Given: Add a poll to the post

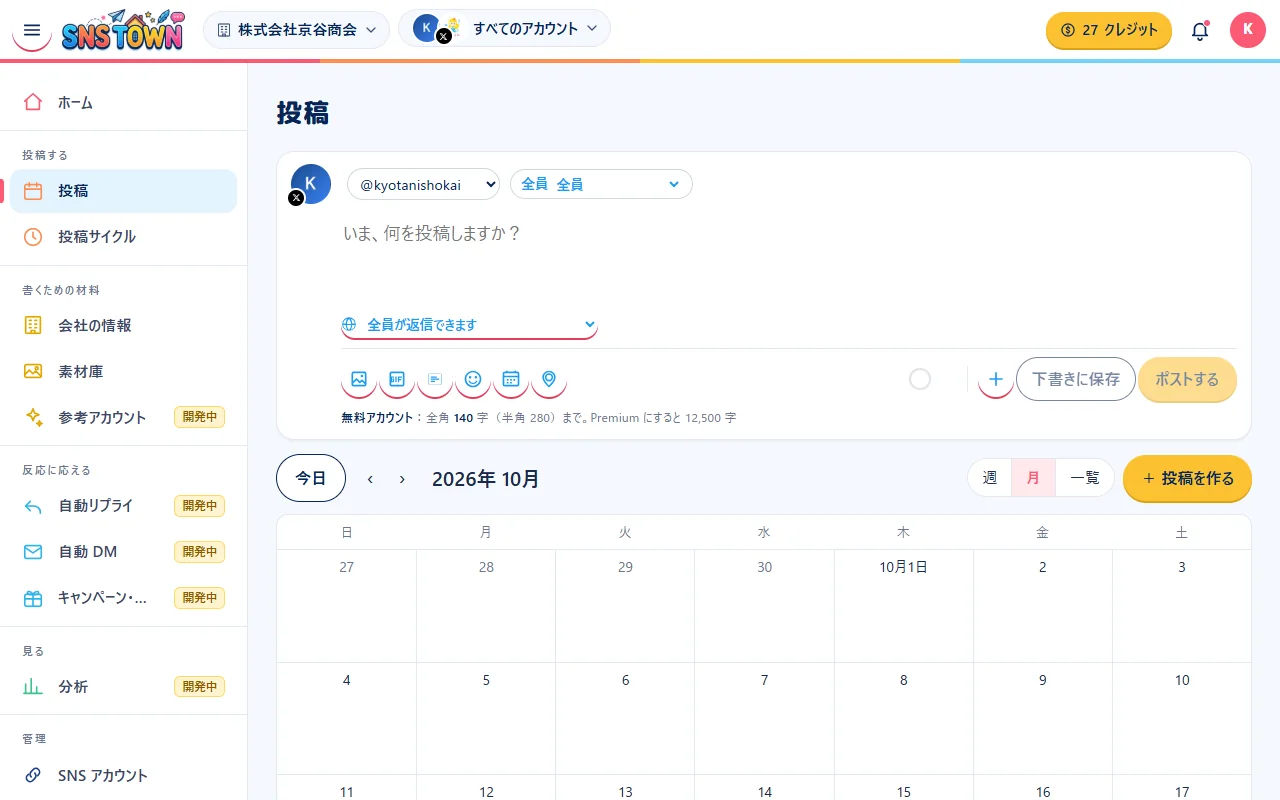Looking at the screenshot, I should [x=435, y=379].
